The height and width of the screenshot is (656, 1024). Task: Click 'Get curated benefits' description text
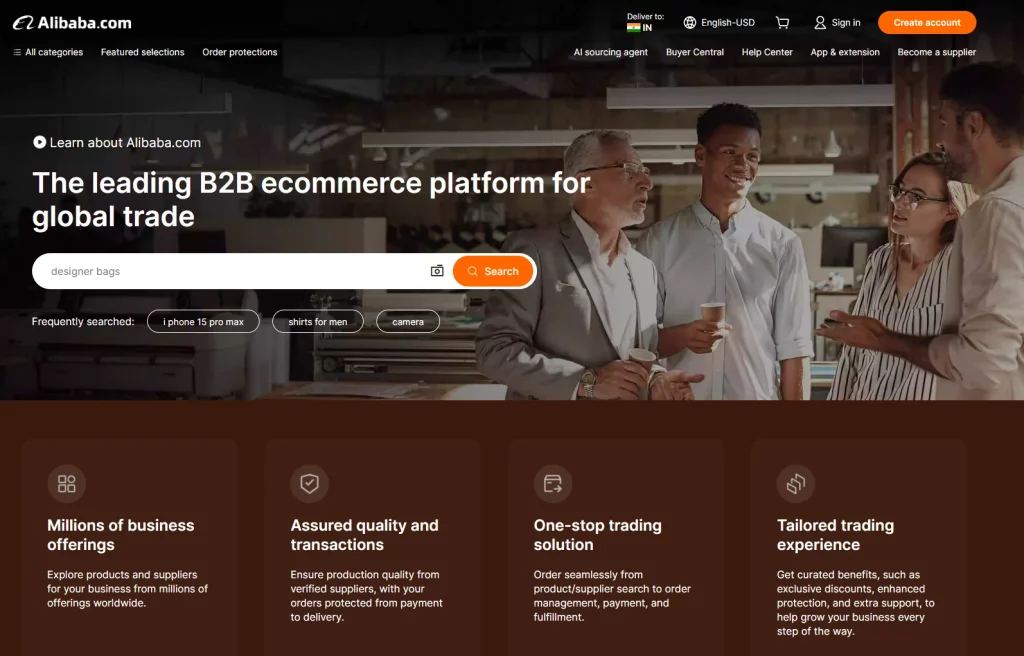tap(855, 603)
